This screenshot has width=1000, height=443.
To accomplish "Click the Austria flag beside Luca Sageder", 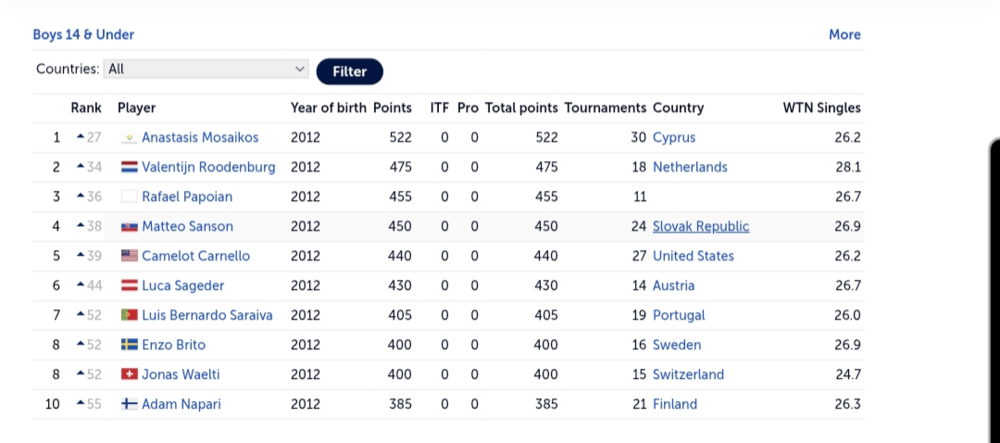I will 129,286.
